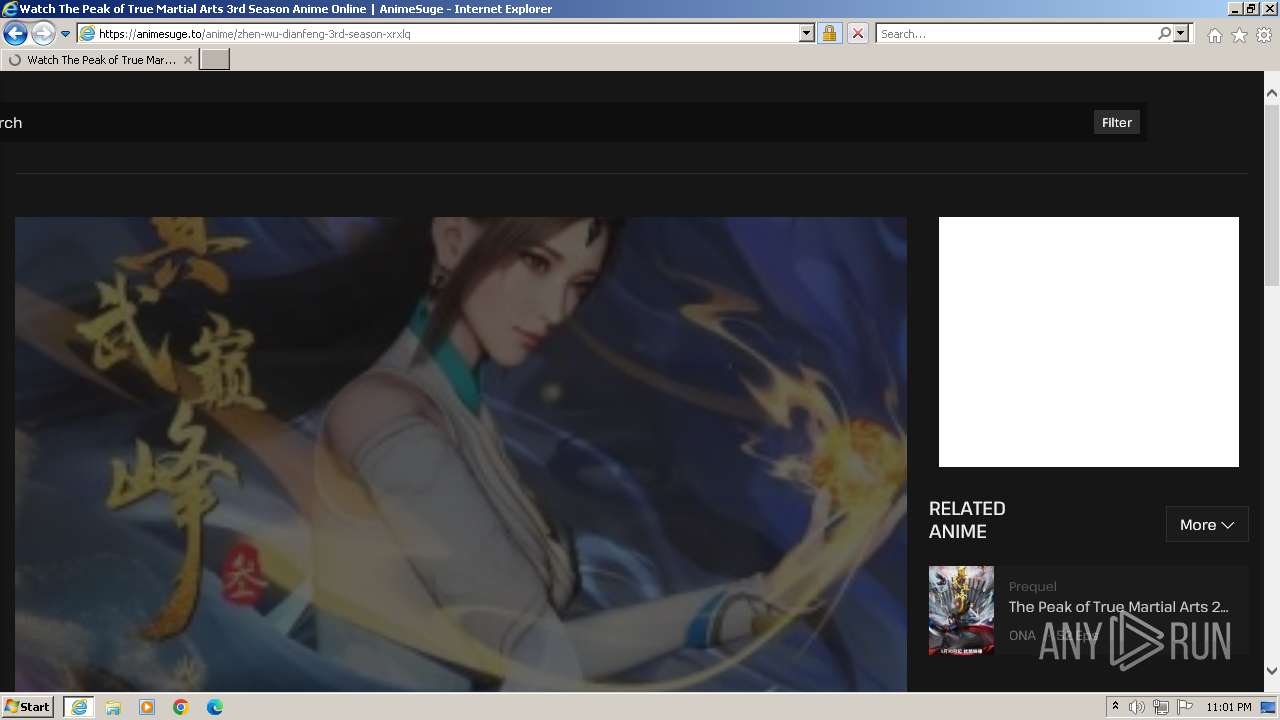Open search provider dropdown arrow

click(x=1181, y=33)
